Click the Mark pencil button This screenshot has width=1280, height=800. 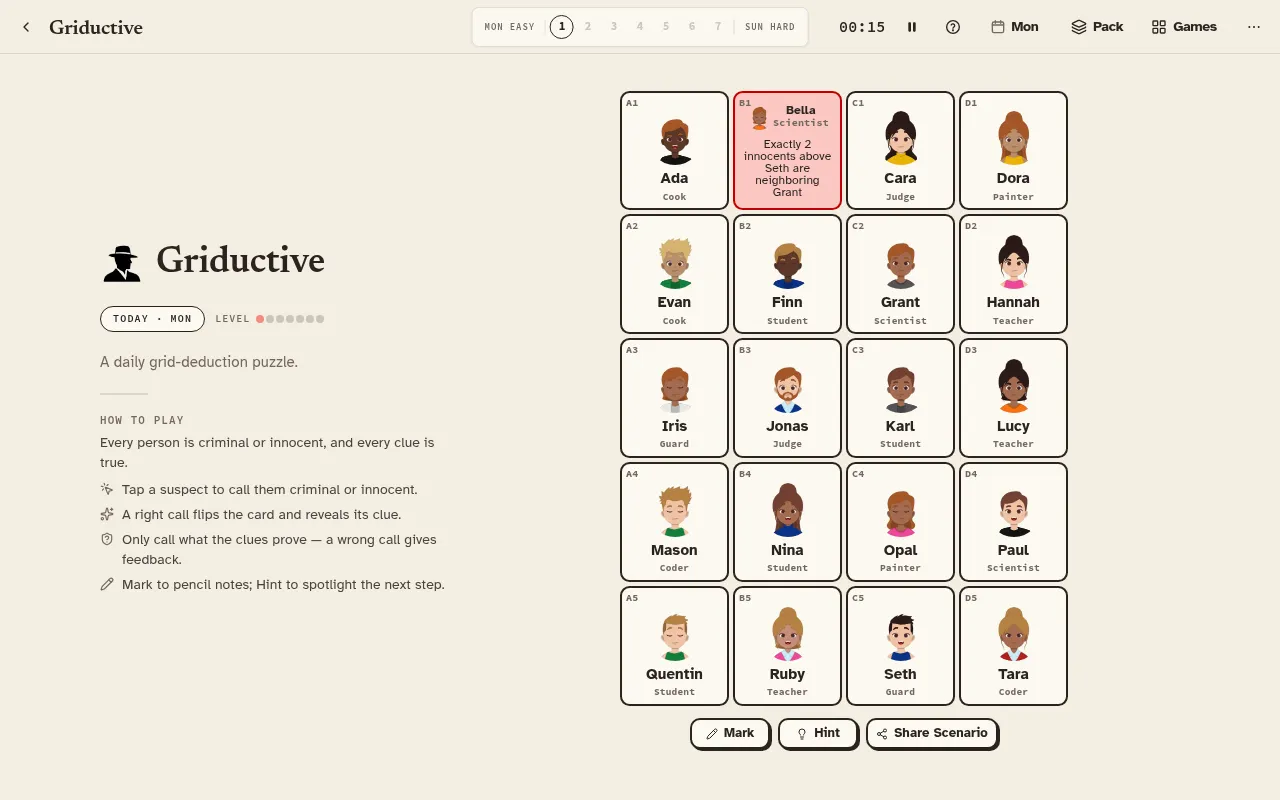coord(730,733)
